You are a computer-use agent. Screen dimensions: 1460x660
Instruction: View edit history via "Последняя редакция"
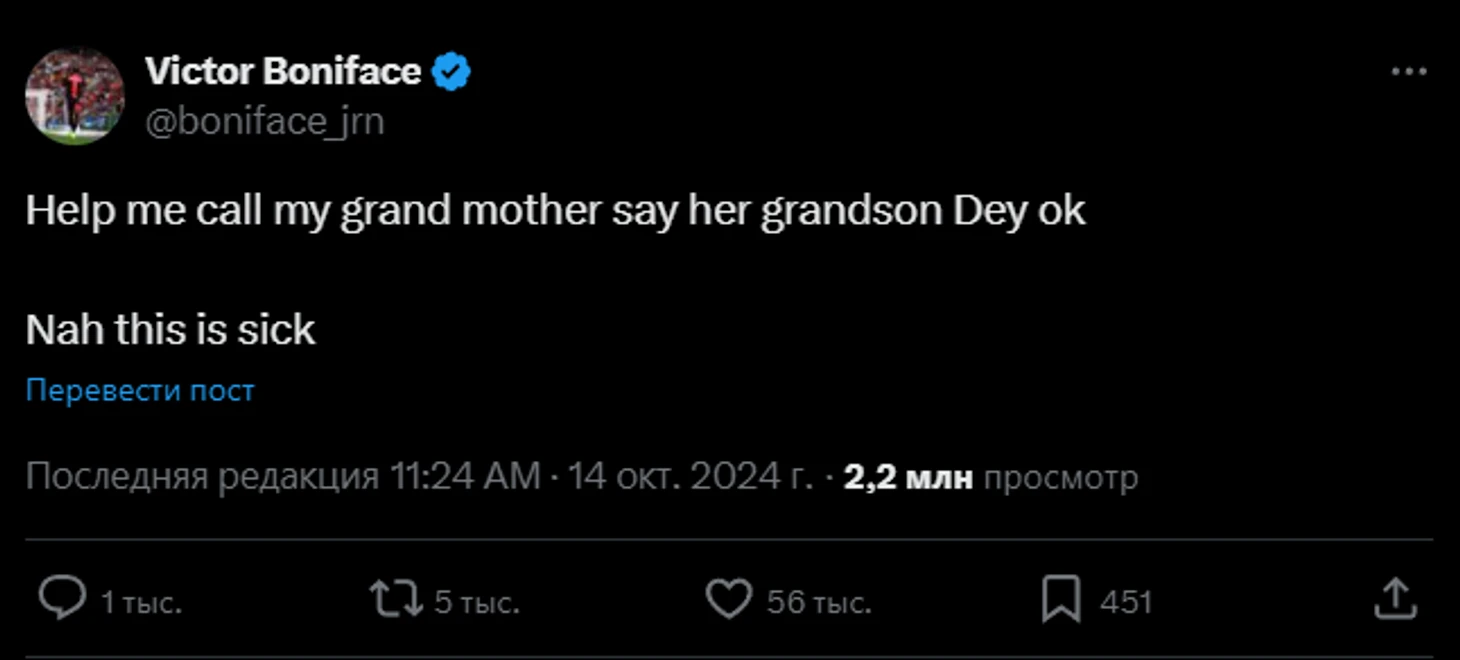[x=202, y=477]
